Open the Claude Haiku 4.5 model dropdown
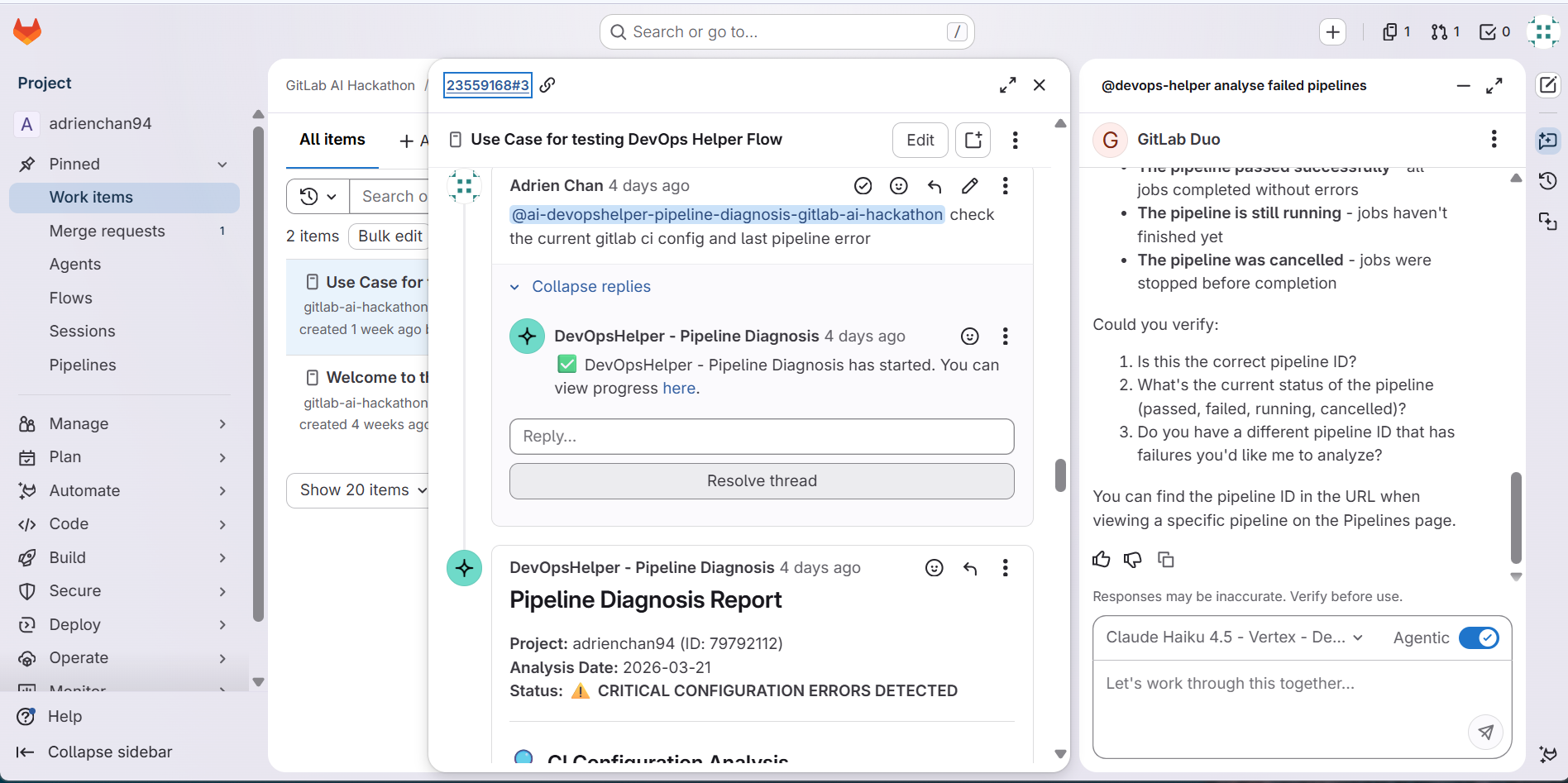Viewport: 1568px width, 783px height. (x=1234, y=637)
